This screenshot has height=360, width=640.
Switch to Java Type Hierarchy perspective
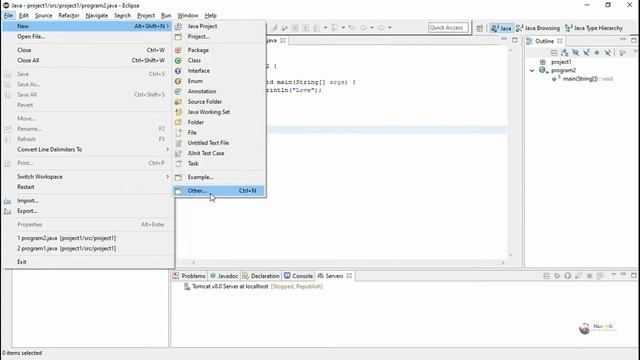[x=594, y=28]
